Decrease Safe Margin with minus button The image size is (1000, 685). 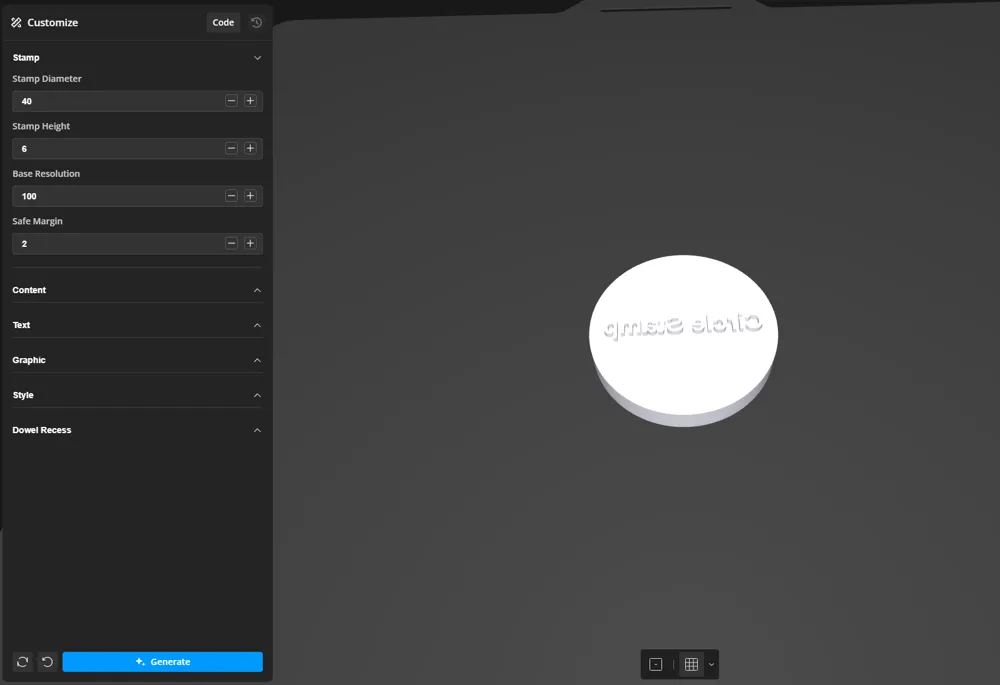232,243
